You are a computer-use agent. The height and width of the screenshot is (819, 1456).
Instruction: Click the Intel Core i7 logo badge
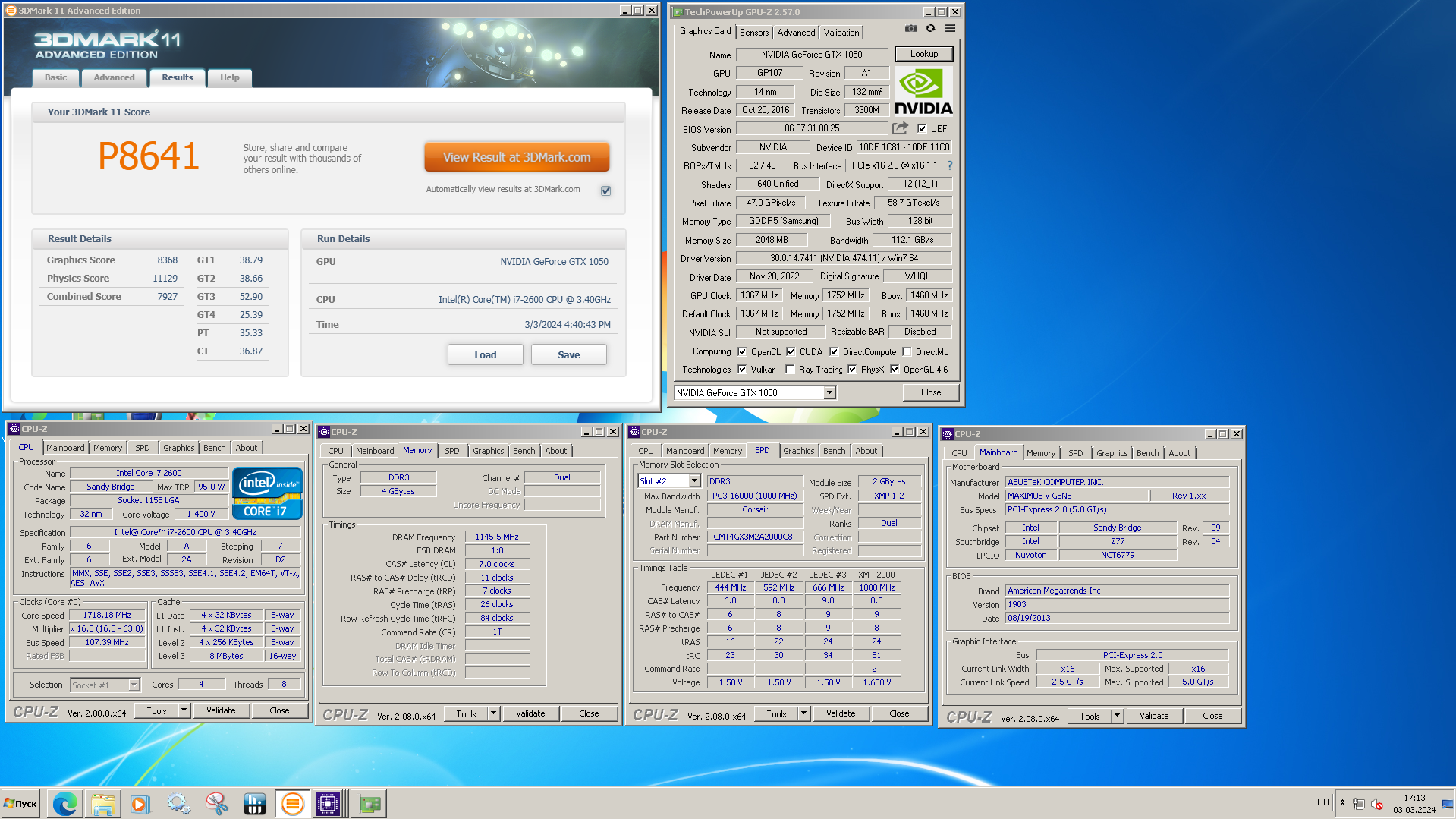click(x=267, y=493)
